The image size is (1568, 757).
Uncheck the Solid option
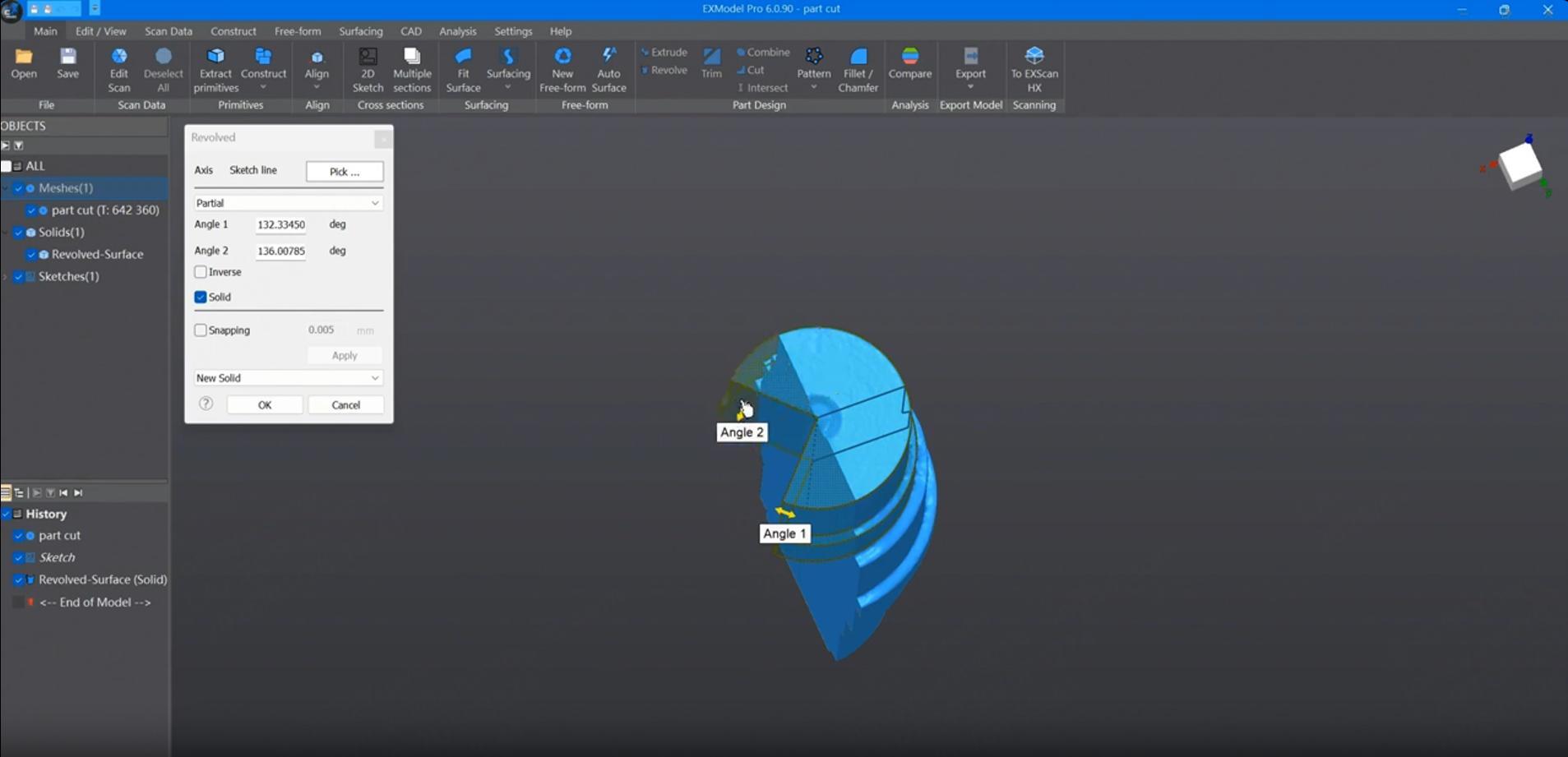coord(201,297)
